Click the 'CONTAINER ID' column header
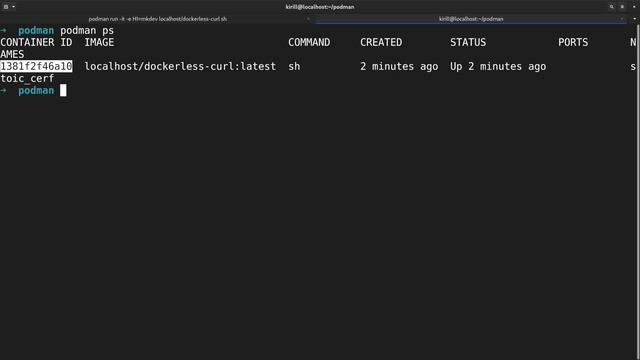Viewport: 640px width, 360px height. click(36, 42)
